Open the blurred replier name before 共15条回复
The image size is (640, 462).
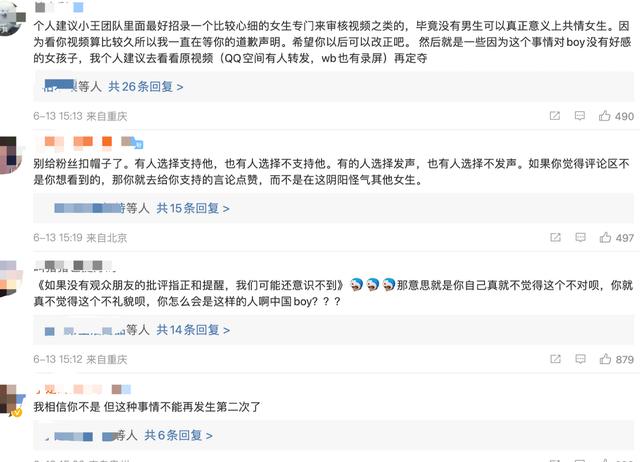90,208
